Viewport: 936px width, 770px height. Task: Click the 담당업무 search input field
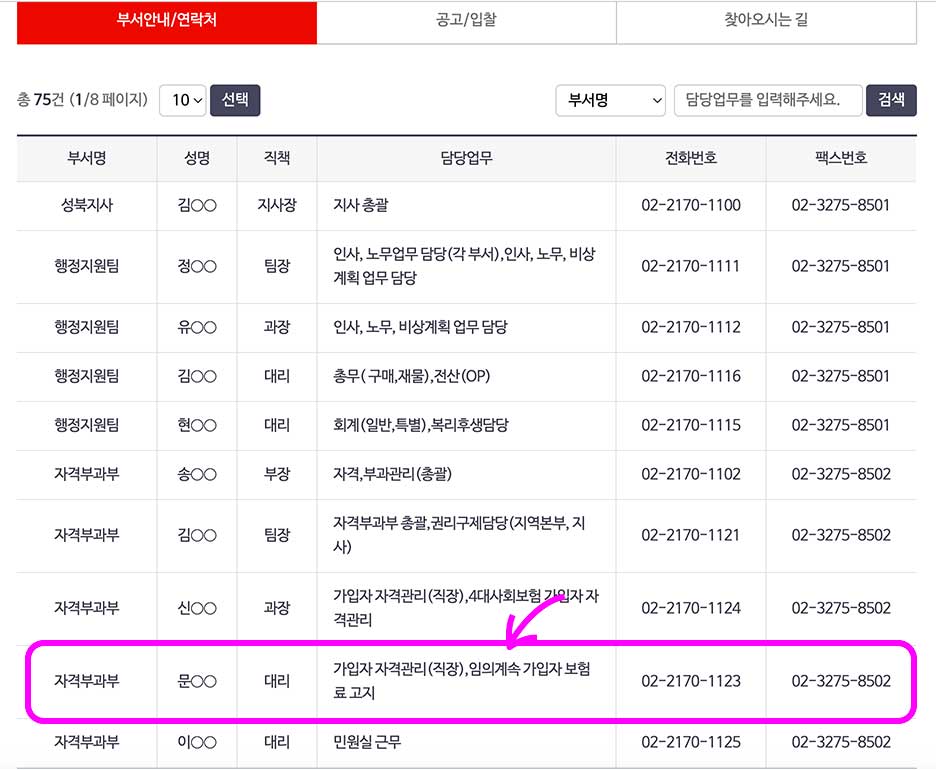point(768,100)
